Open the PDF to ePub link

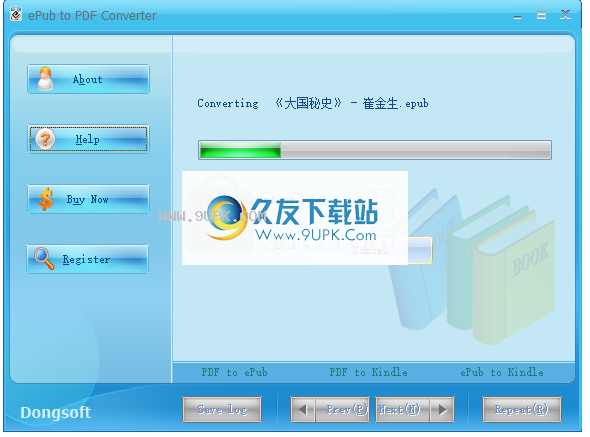pyautogui.click(x=234, y=372)
